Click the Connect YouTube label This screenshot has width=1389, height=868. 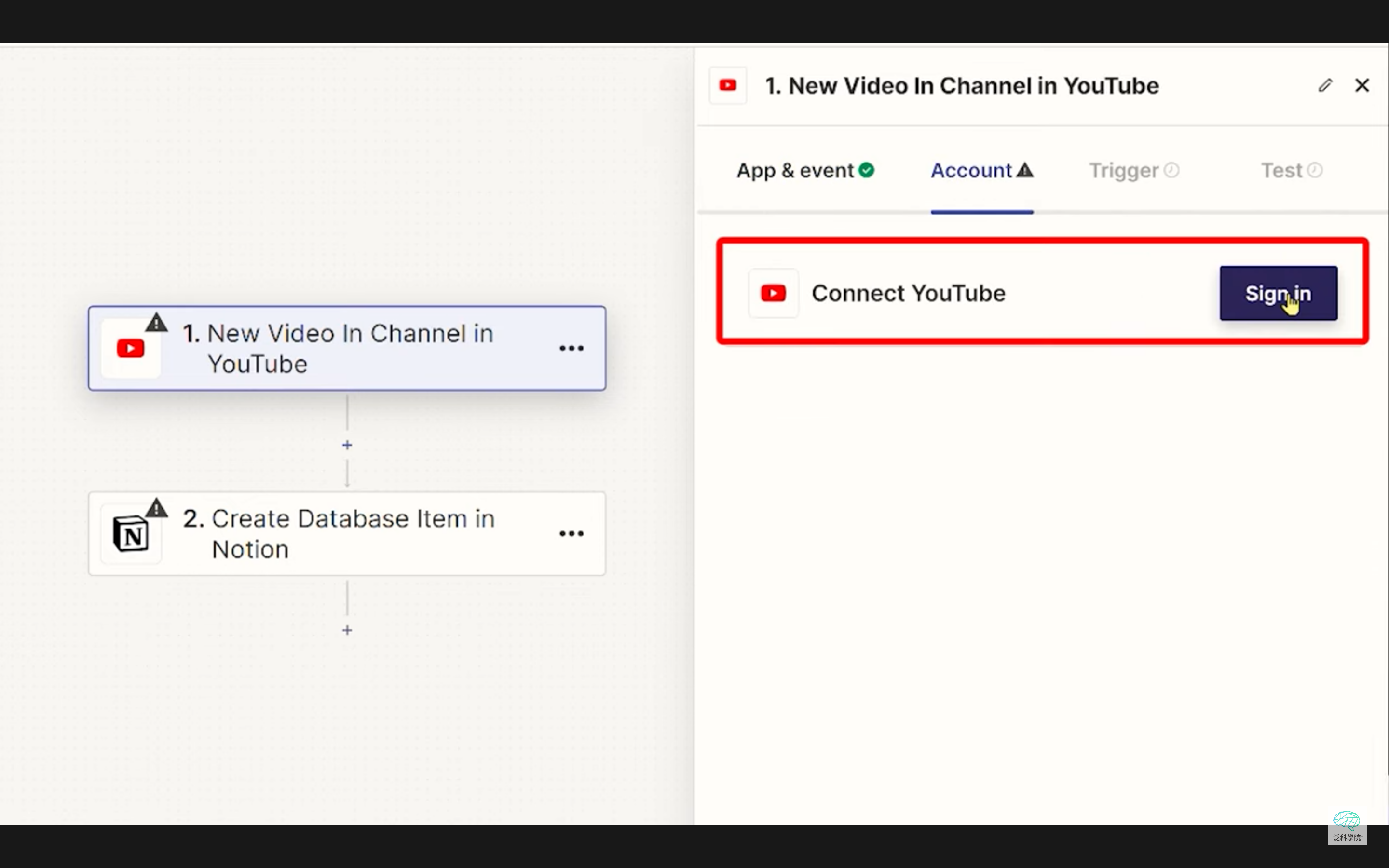click(x=908, y=293)
